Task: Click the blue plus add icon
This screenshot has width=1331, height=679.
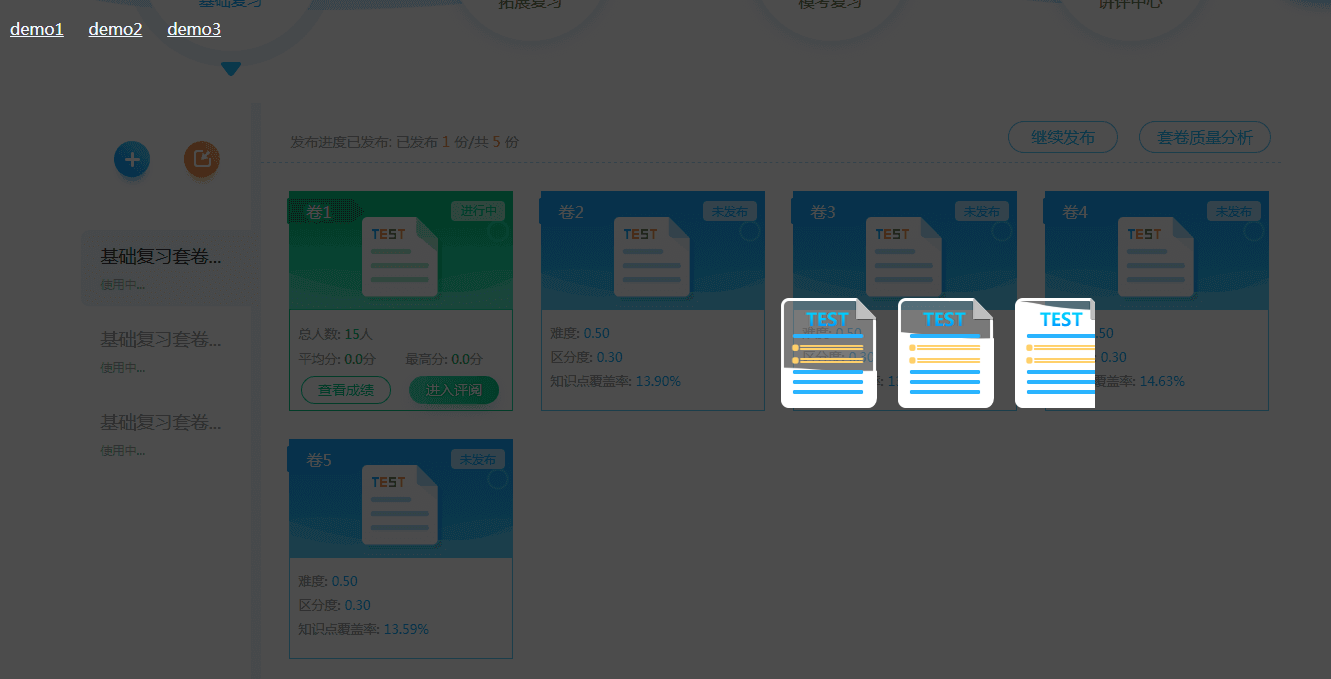Action: 132,159
